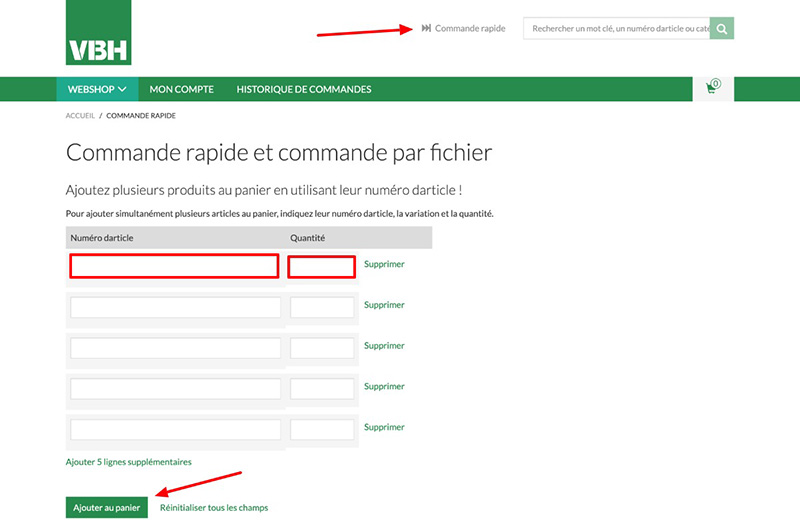The height and width of the screenshot is (520, 800).
Task: Click the search magnifier button
Action: pyautogui.click(x=722, y=29)
